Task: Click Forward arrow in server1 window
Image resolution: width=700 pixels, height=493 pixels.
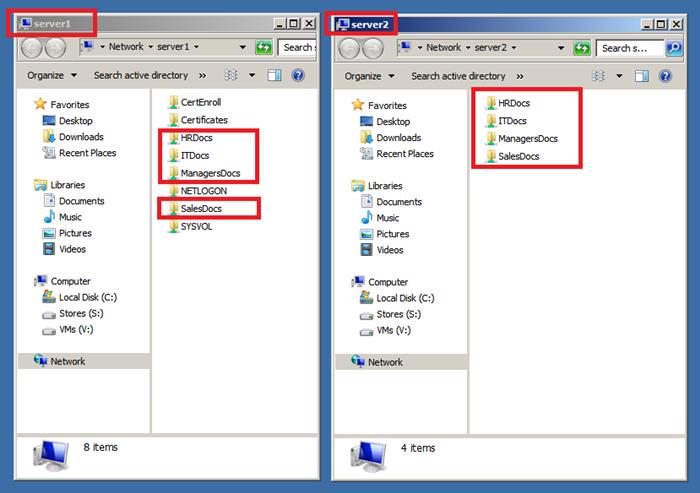Action: point(55,47)
